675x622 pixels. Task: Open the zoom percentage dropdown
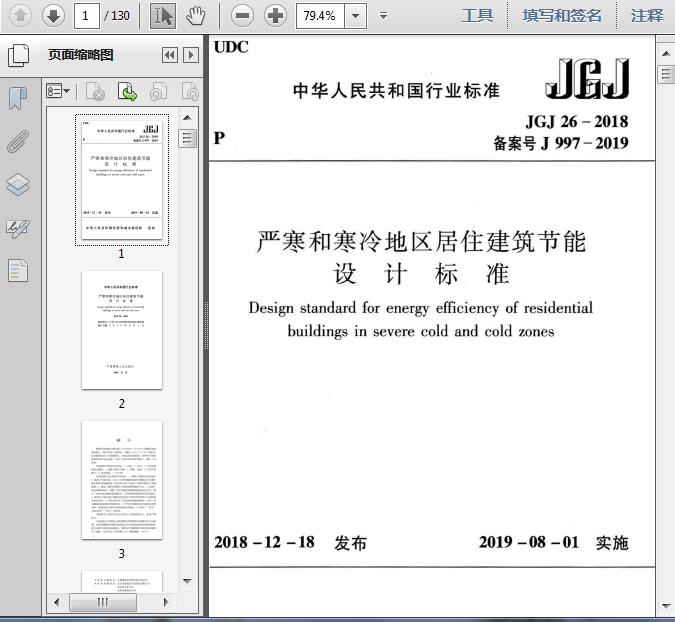click(356, 16)
